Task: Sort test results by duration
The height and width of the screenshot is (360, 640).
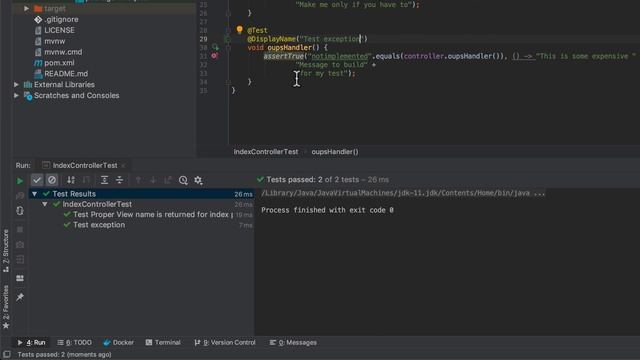Action: click(86, 180)
